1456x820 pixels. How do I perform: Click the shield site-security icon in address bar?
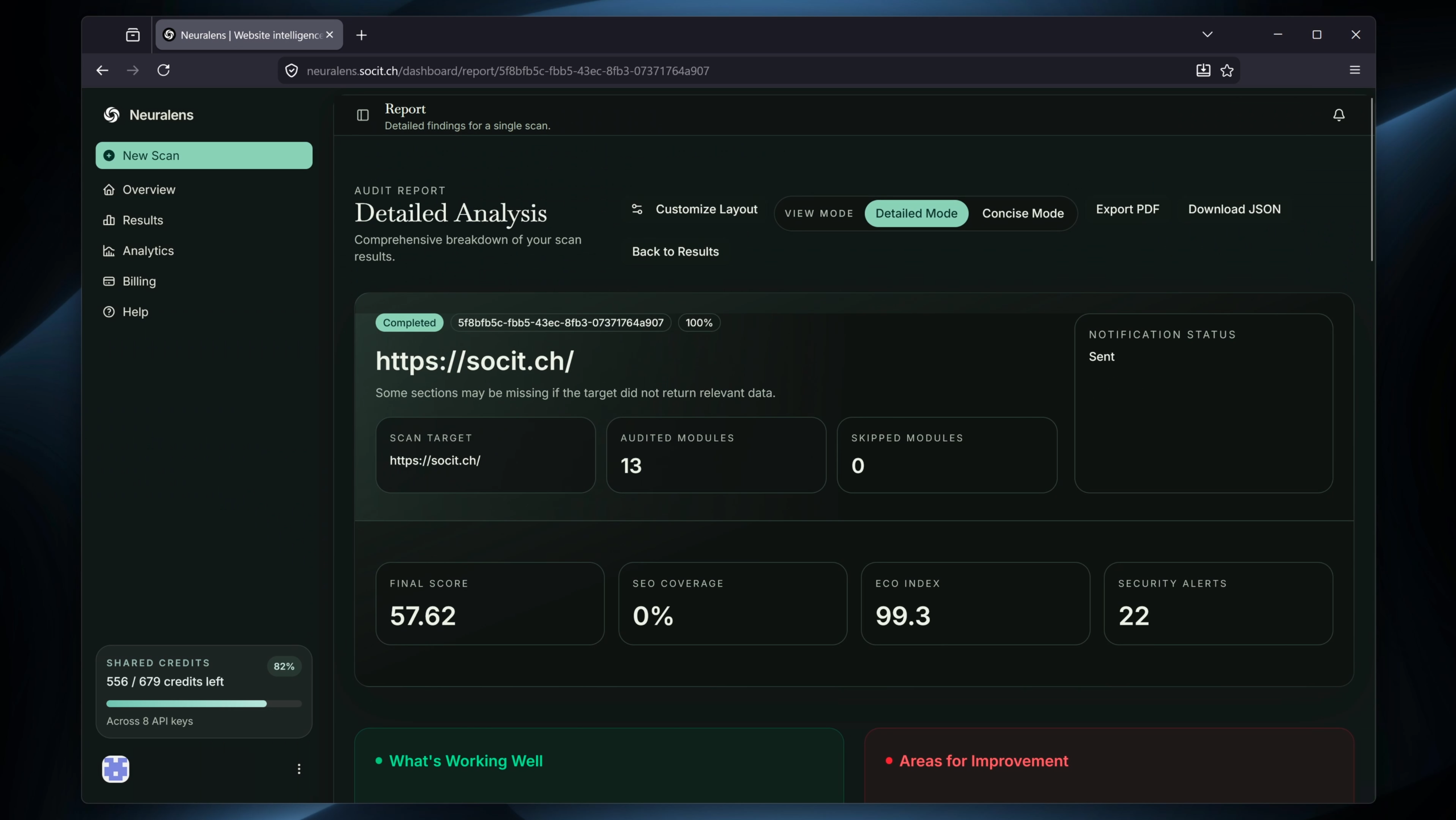pos(292,71)
